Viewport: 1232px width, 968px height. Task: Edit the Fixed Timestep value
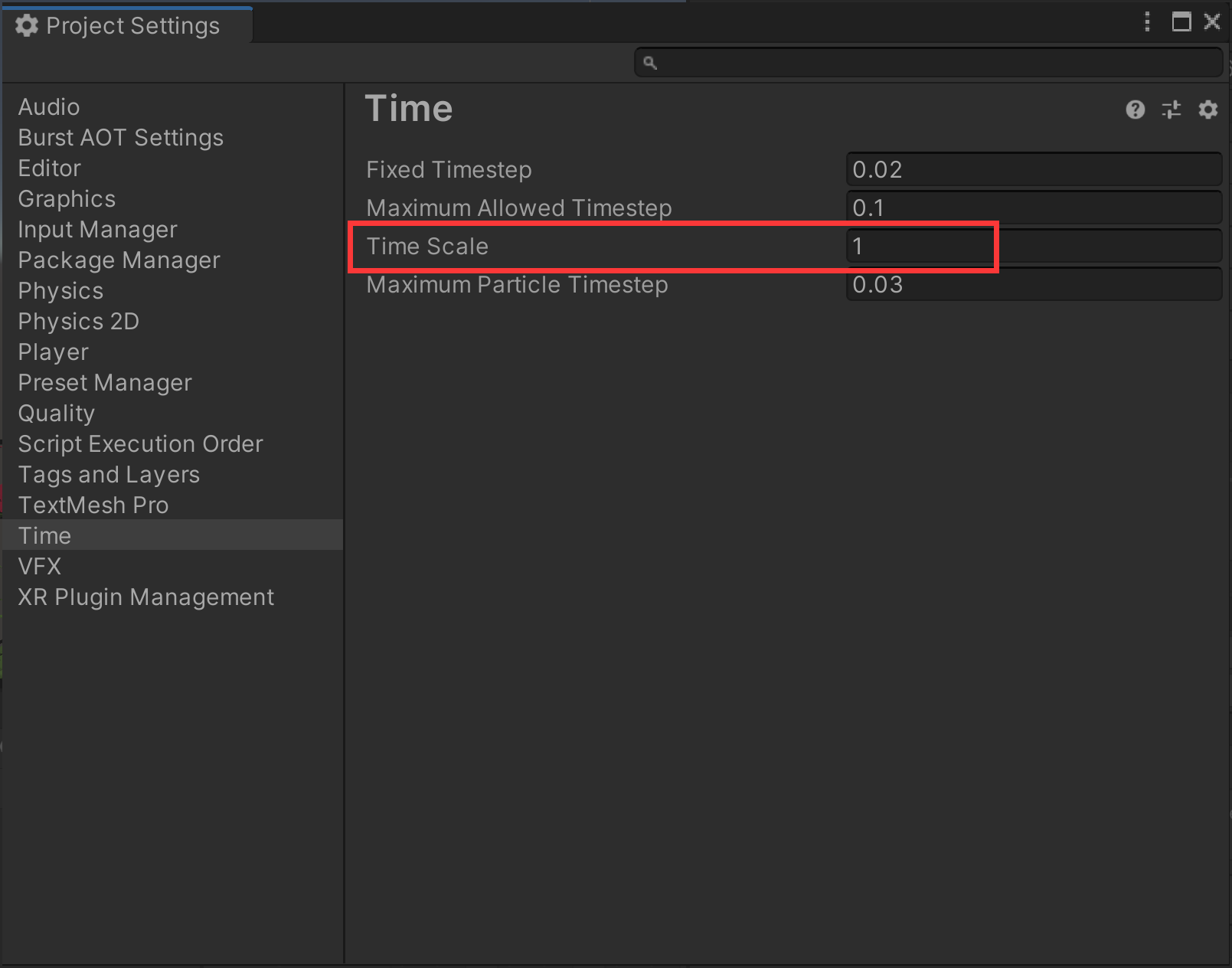1033,169
